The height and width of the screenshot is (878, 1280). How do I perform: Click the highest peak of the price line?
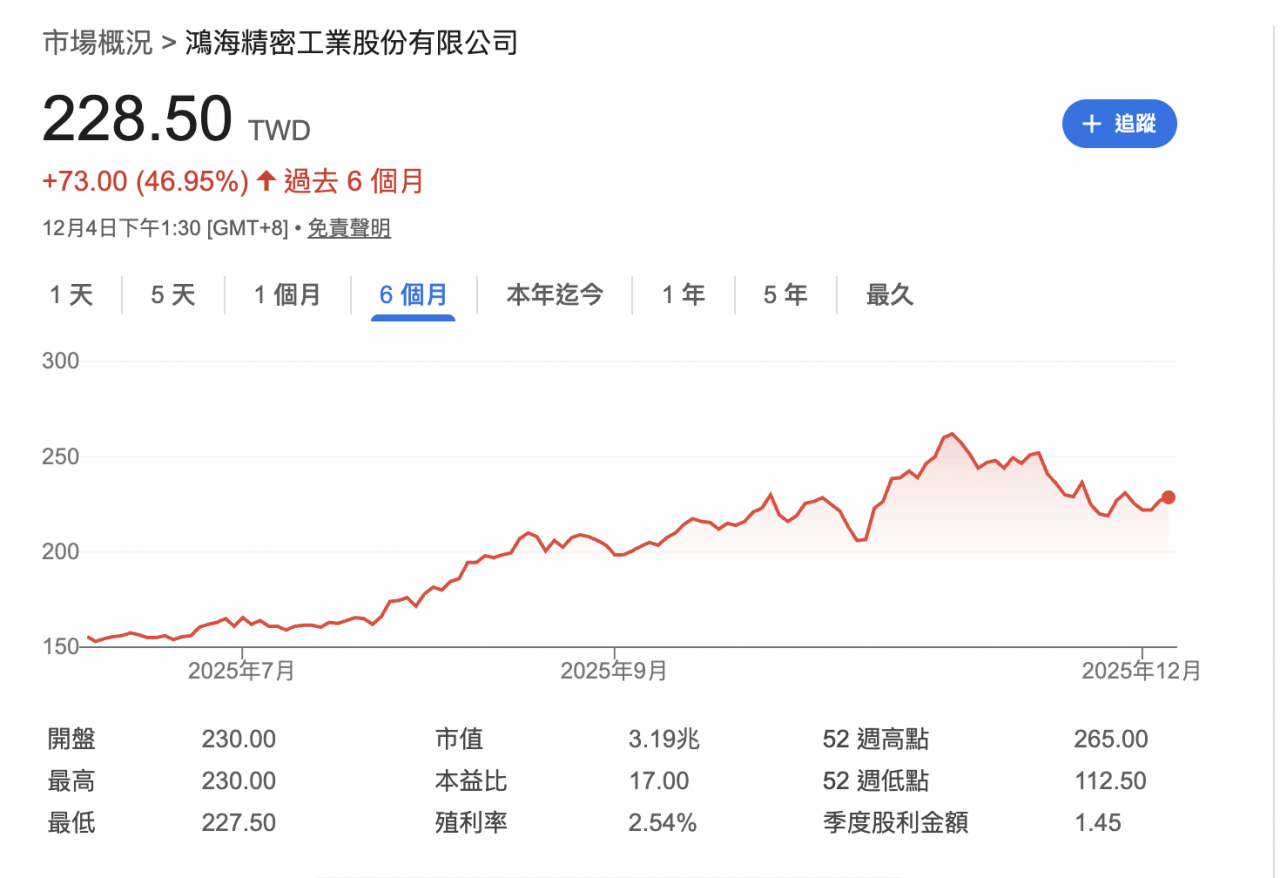(x=951, y=434)
